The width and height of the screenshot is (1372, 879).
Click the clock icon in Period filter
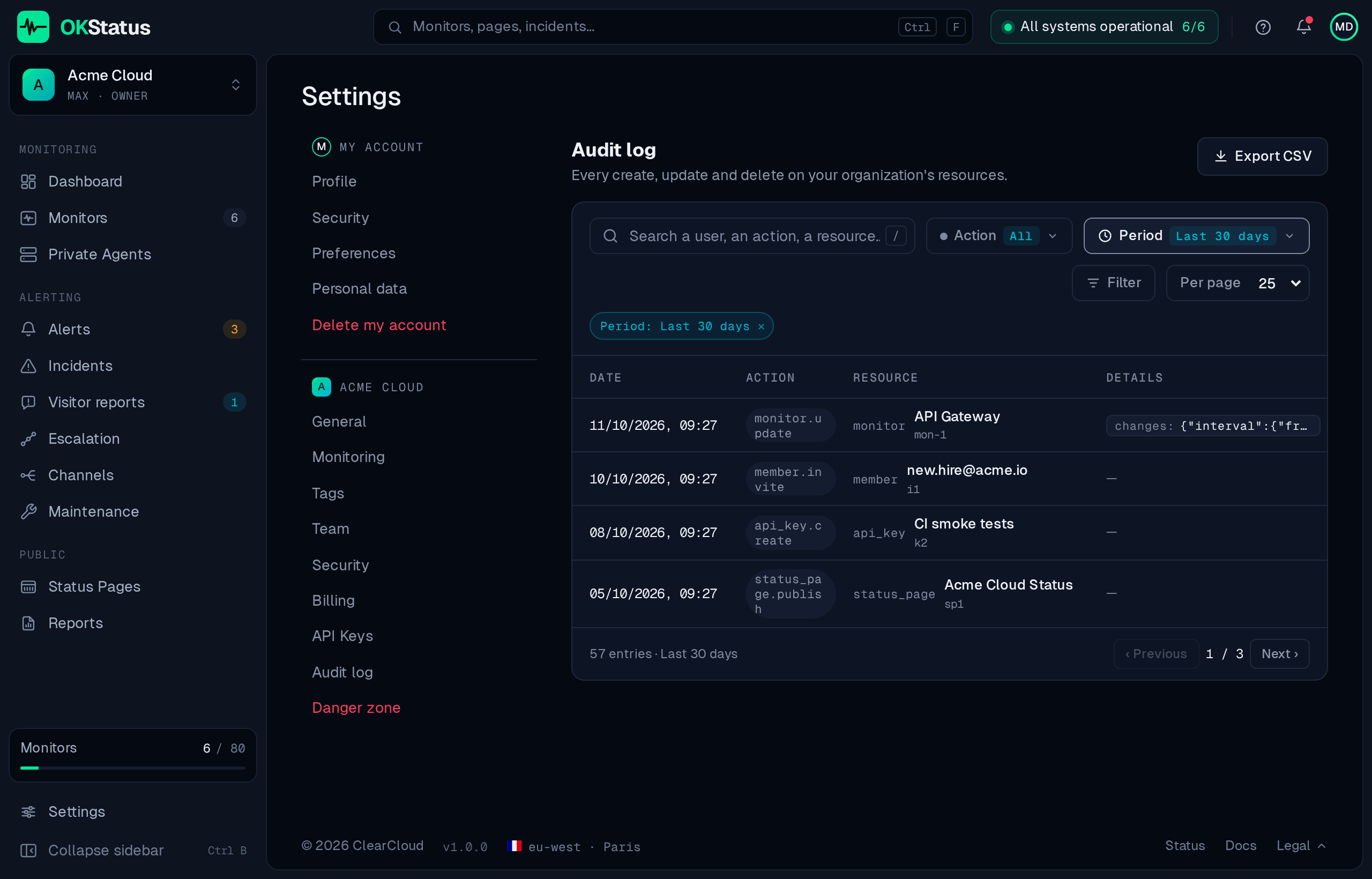coord(1105,236)
